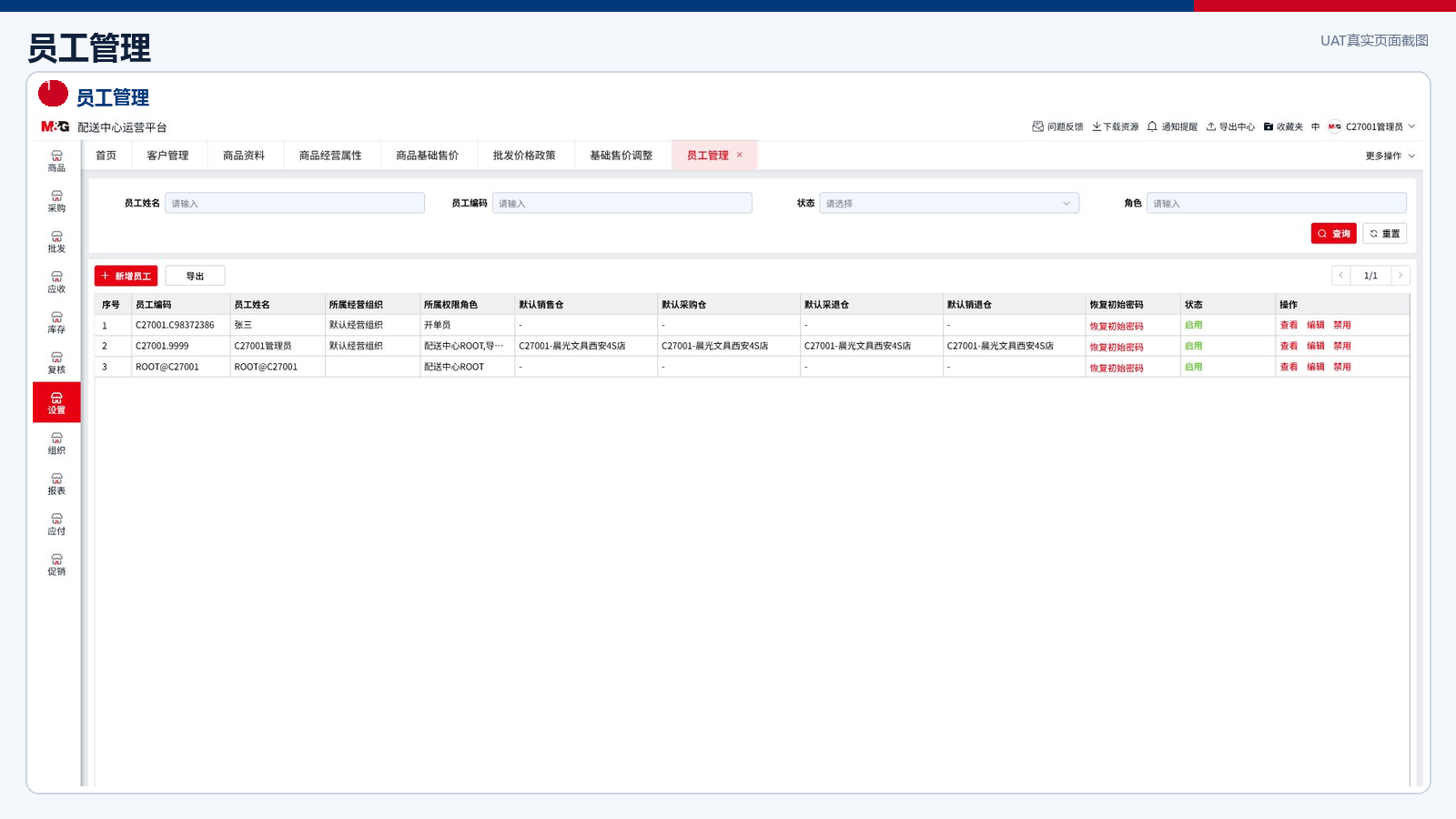Open 问题反馈 in the top bar
The image size is (1456, 819).
click(1057, 126)
